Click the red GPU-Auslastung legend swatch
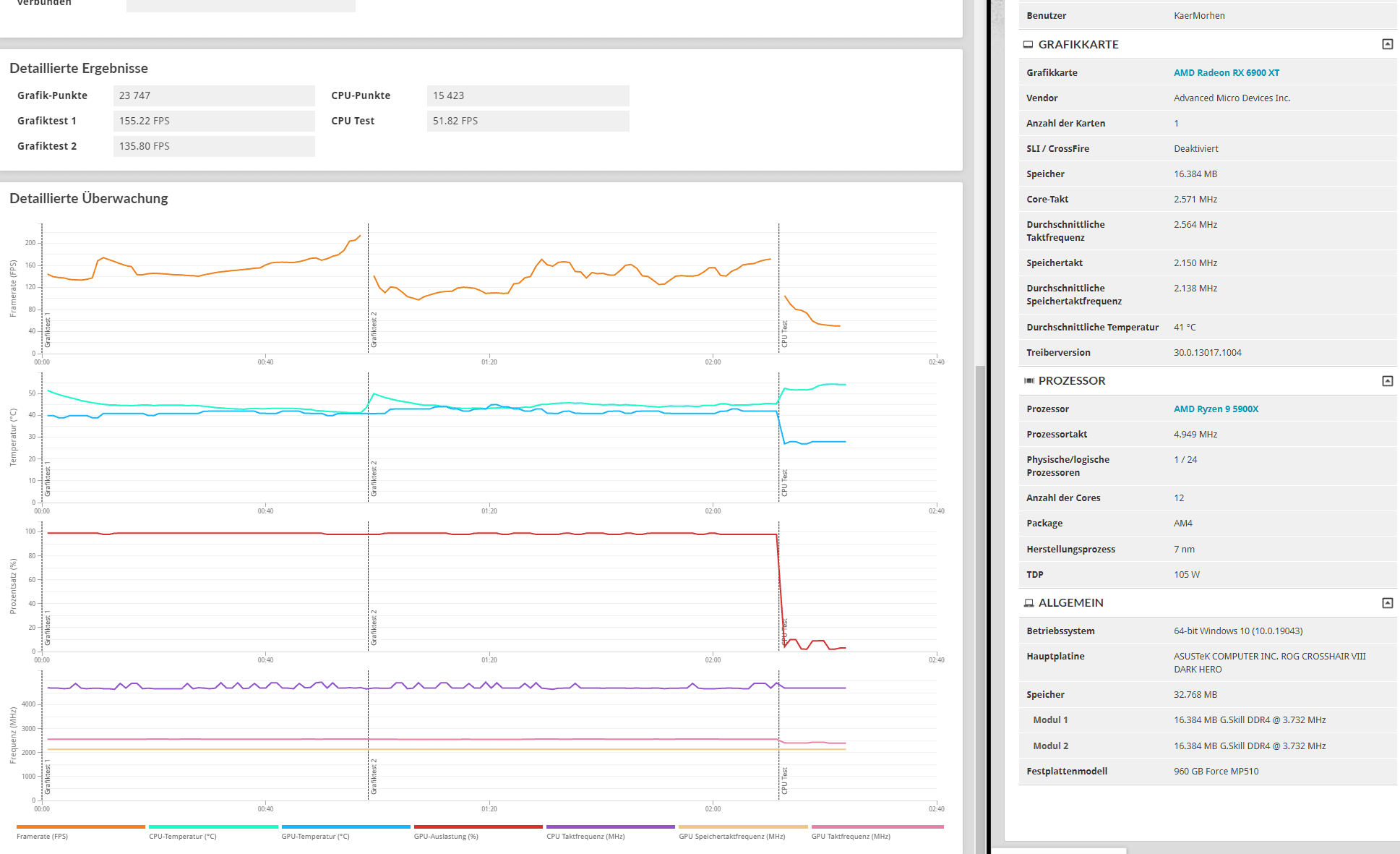This screenshot has width=1400, height=854. [x=478, y=827]
